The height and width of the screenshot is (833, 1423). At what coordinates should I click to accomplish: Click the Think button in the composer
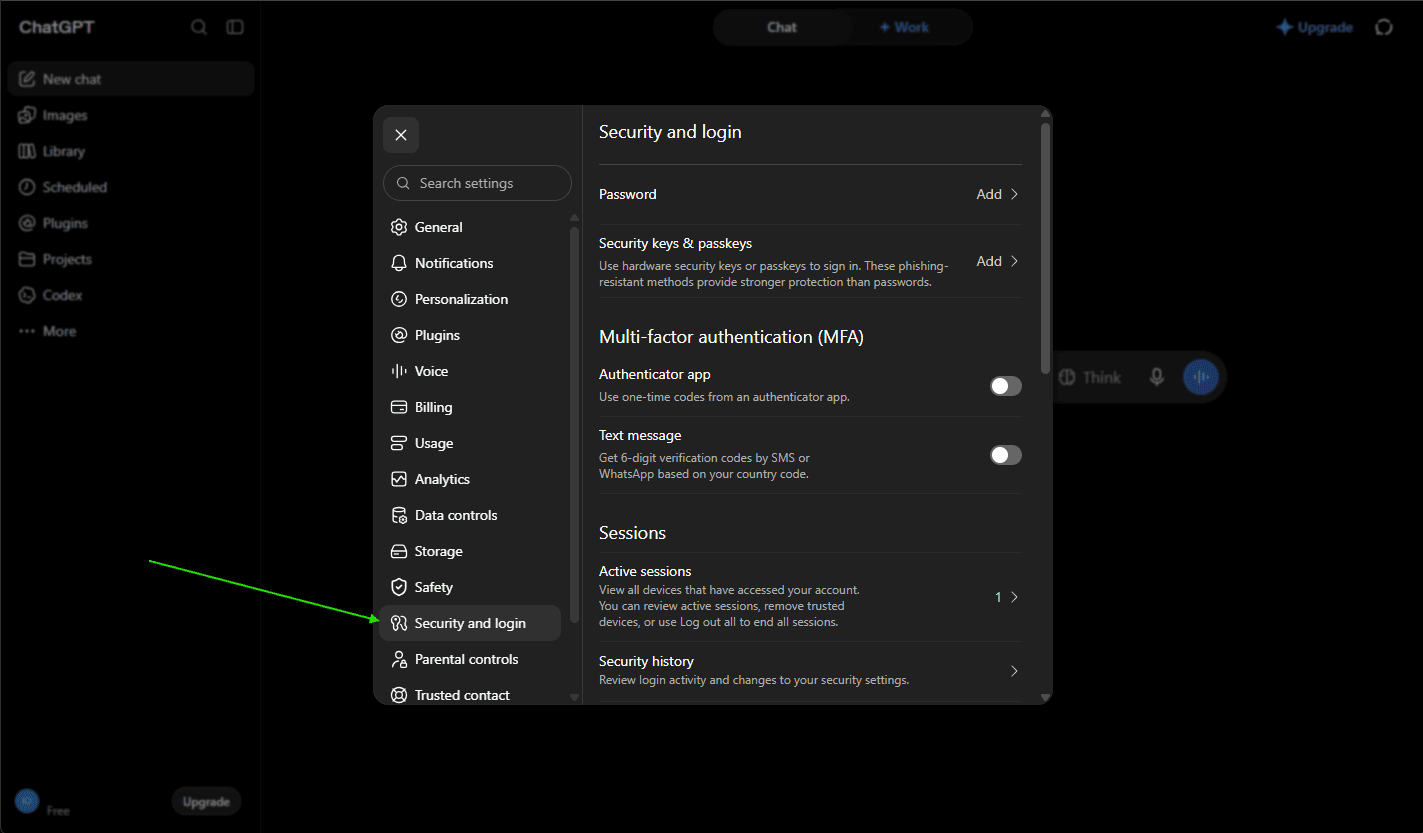tap(1090, 377)
